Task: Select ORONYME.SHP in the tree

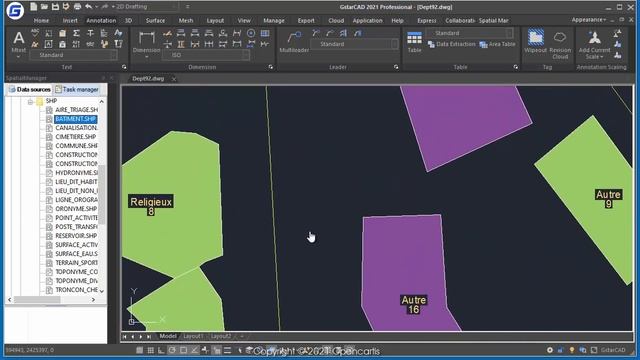Action: click(x=76, y=209)
